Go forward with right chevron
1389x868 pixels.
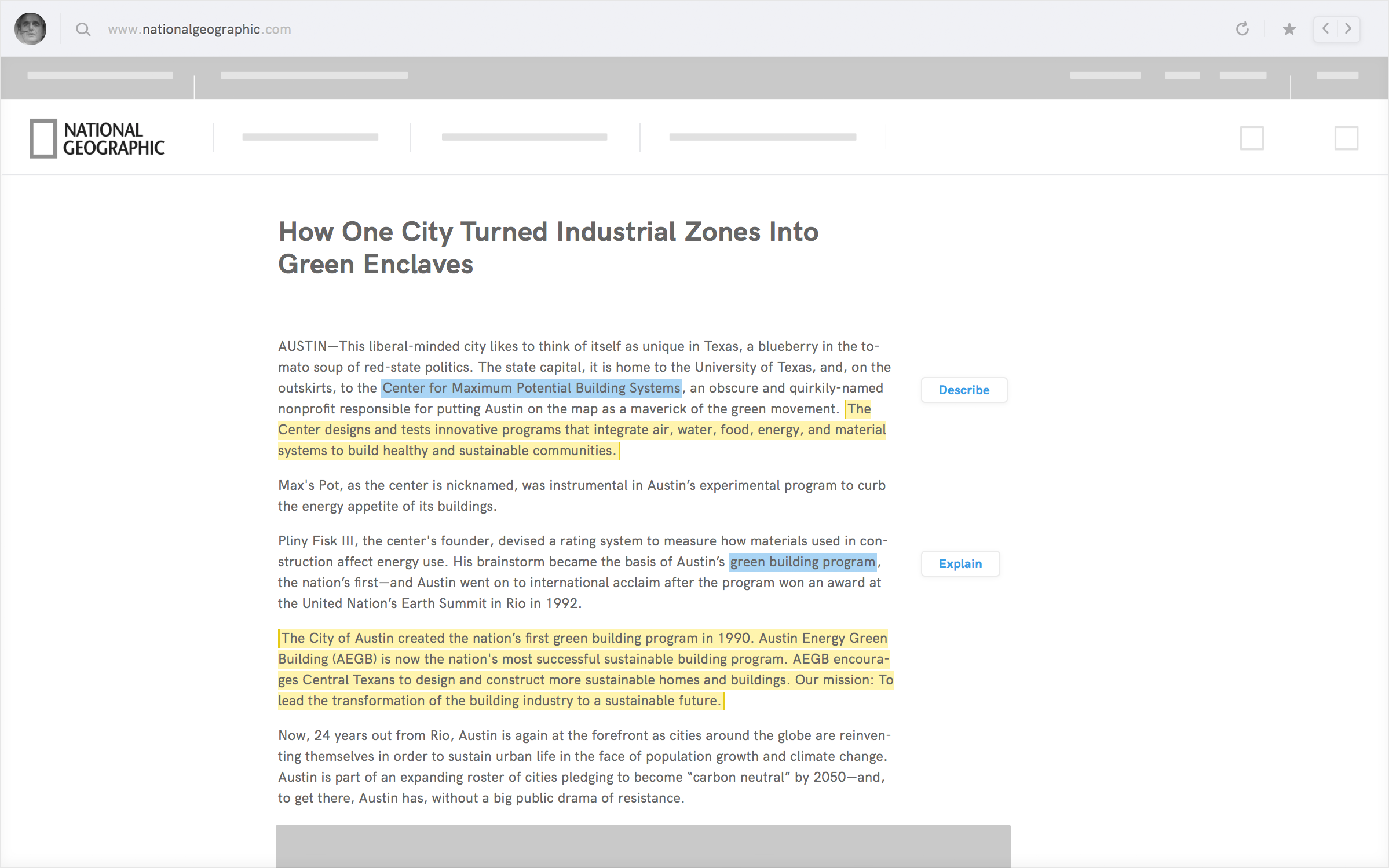(x=1348, y=29)
